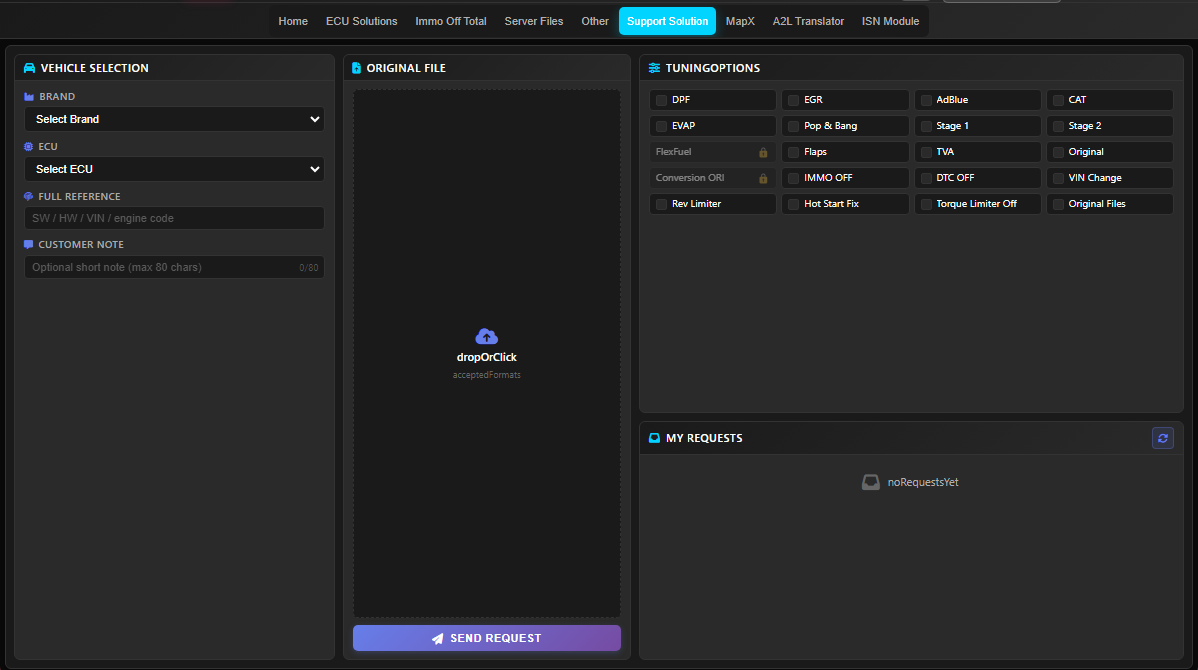Viewport: 1198px width, 670px height.
Task: Click the tray icon beside noRequestsYet
Action: [x=870, y=482]
